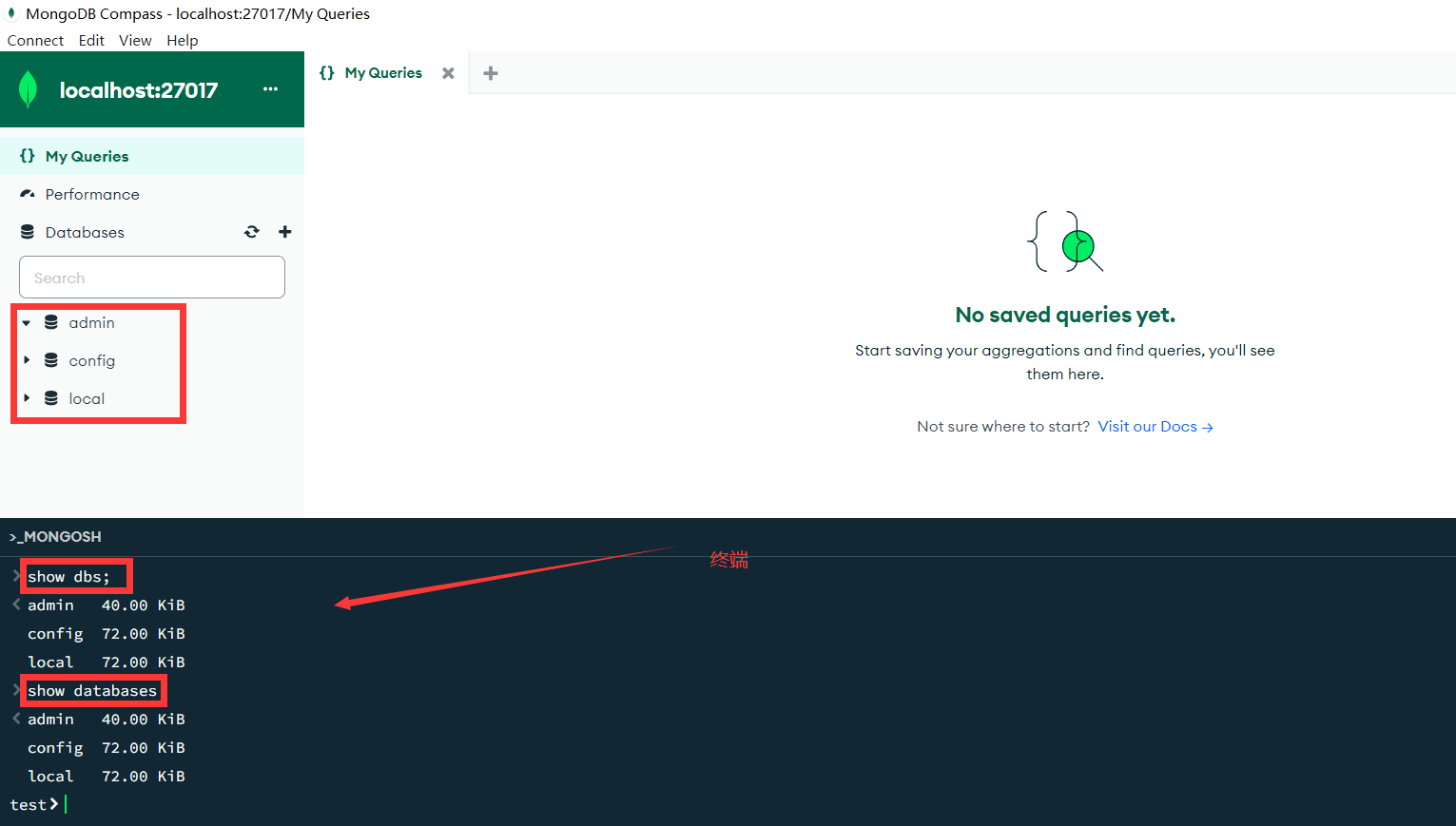Click the 'show dbs;' command line
1456x826 pixels.
(x=68, y=577)
